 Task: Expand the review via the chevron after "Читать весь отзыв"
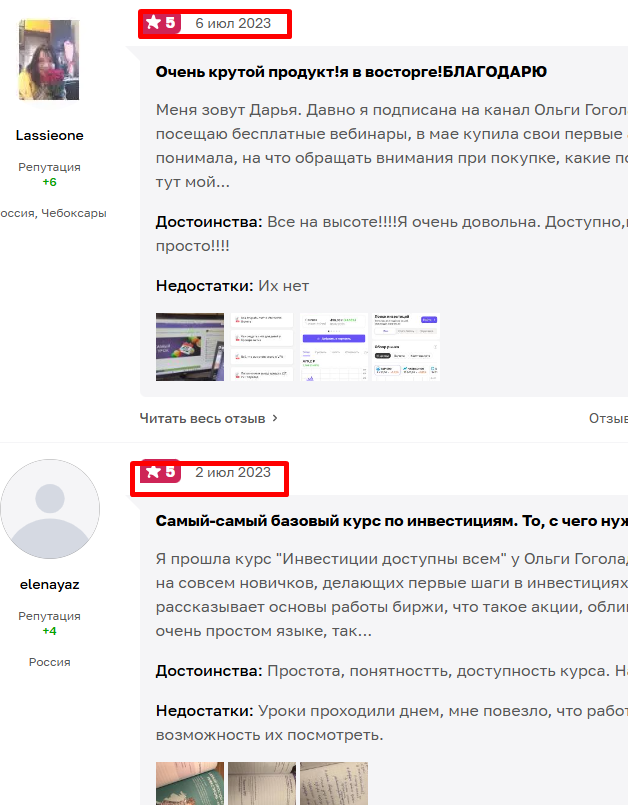tap(275, 418)
